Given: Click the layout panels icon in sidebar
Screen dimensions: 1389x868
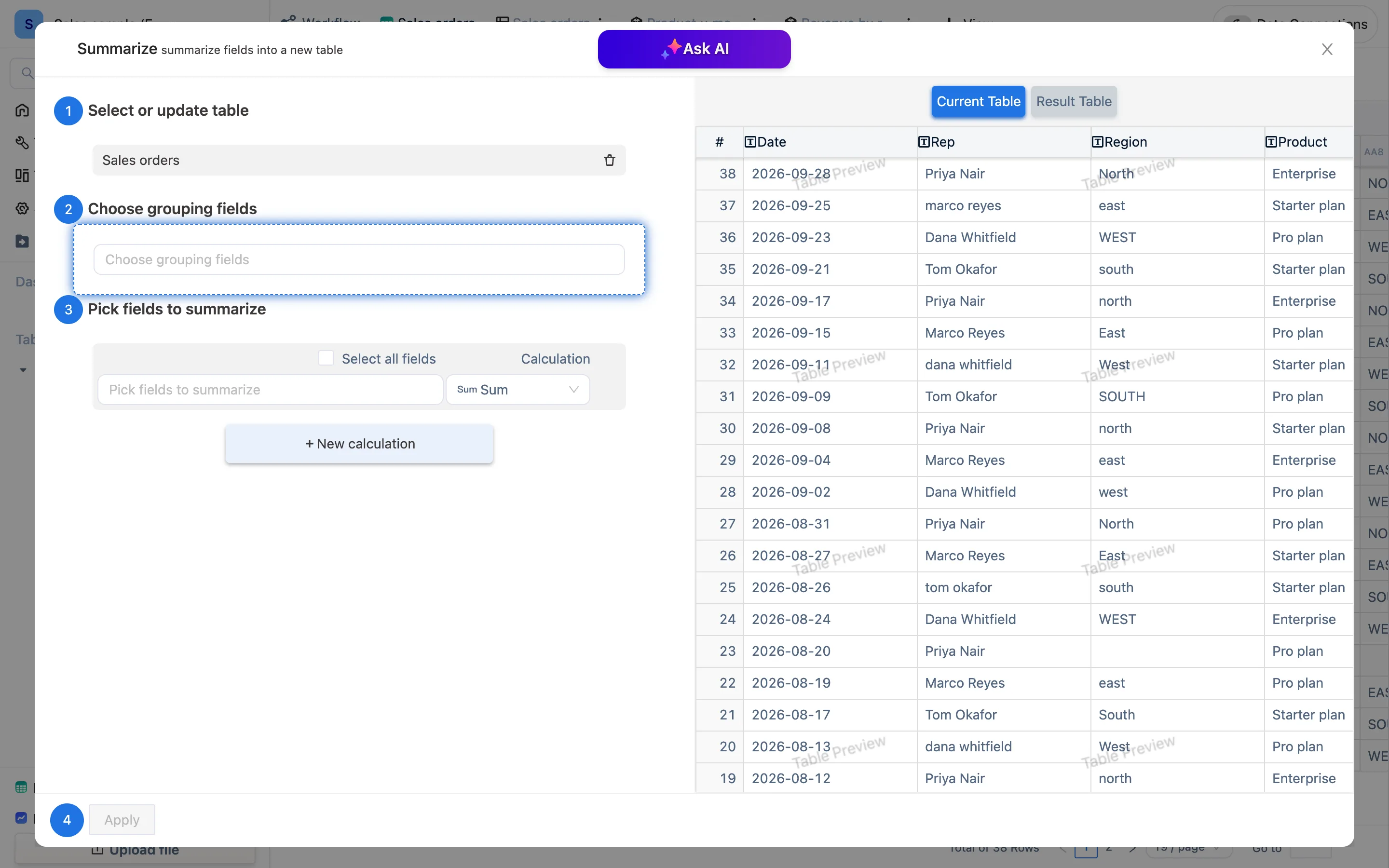Looking at the screenshot, I should [22, 175].
